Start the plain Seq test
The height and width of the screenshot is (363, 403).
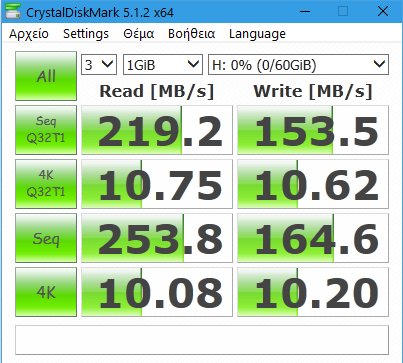(46, 238)
